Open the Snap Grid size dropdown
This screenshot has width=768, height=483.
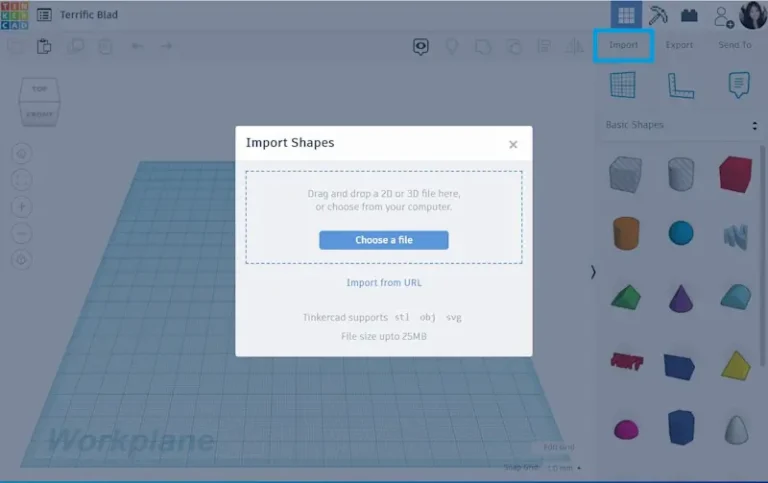[x=564, y=468]
